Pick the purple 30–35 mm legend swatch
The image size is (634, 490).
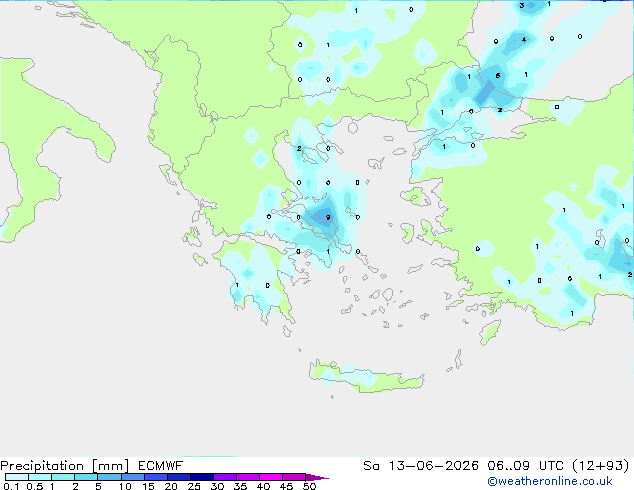coord(224,477)
